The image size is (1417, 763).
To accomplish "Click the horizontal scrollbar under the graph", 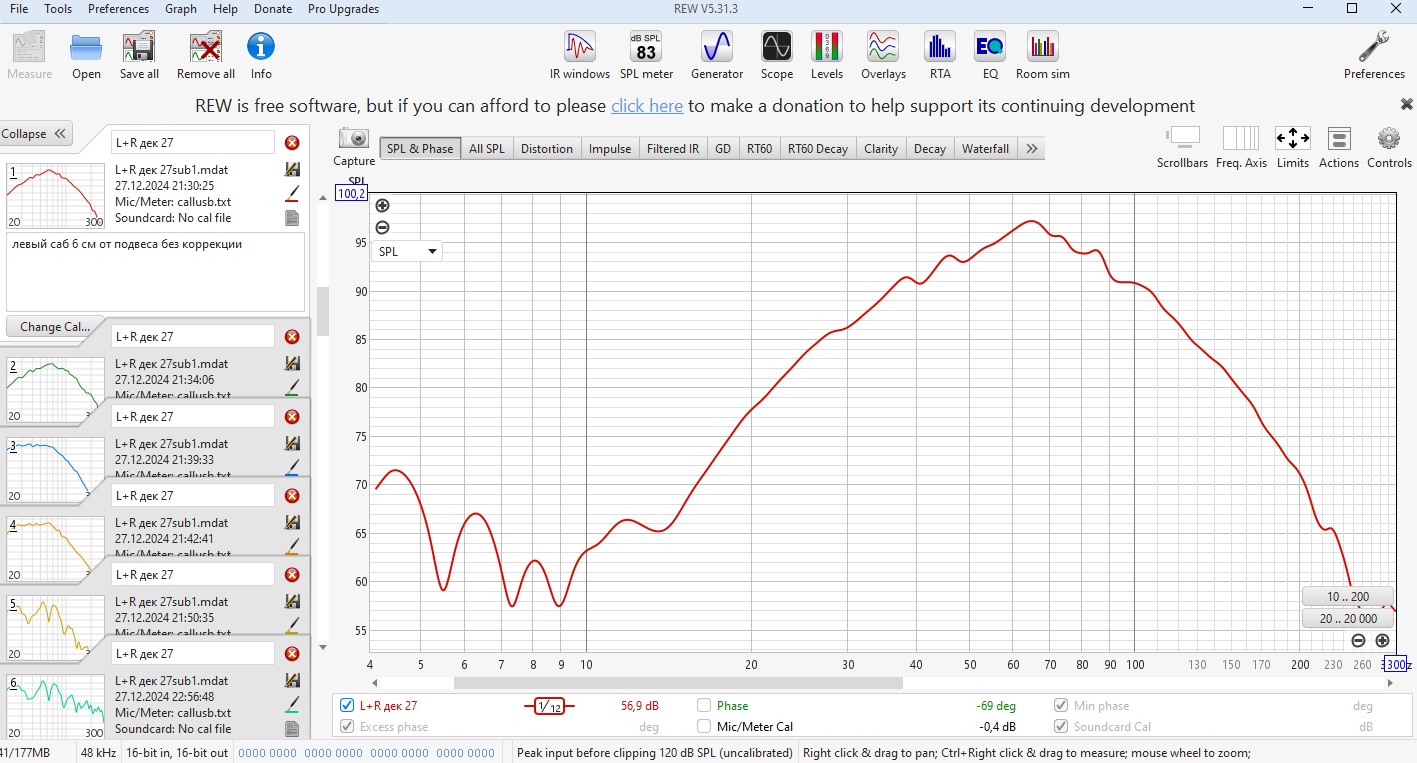I will click(677, 683).
